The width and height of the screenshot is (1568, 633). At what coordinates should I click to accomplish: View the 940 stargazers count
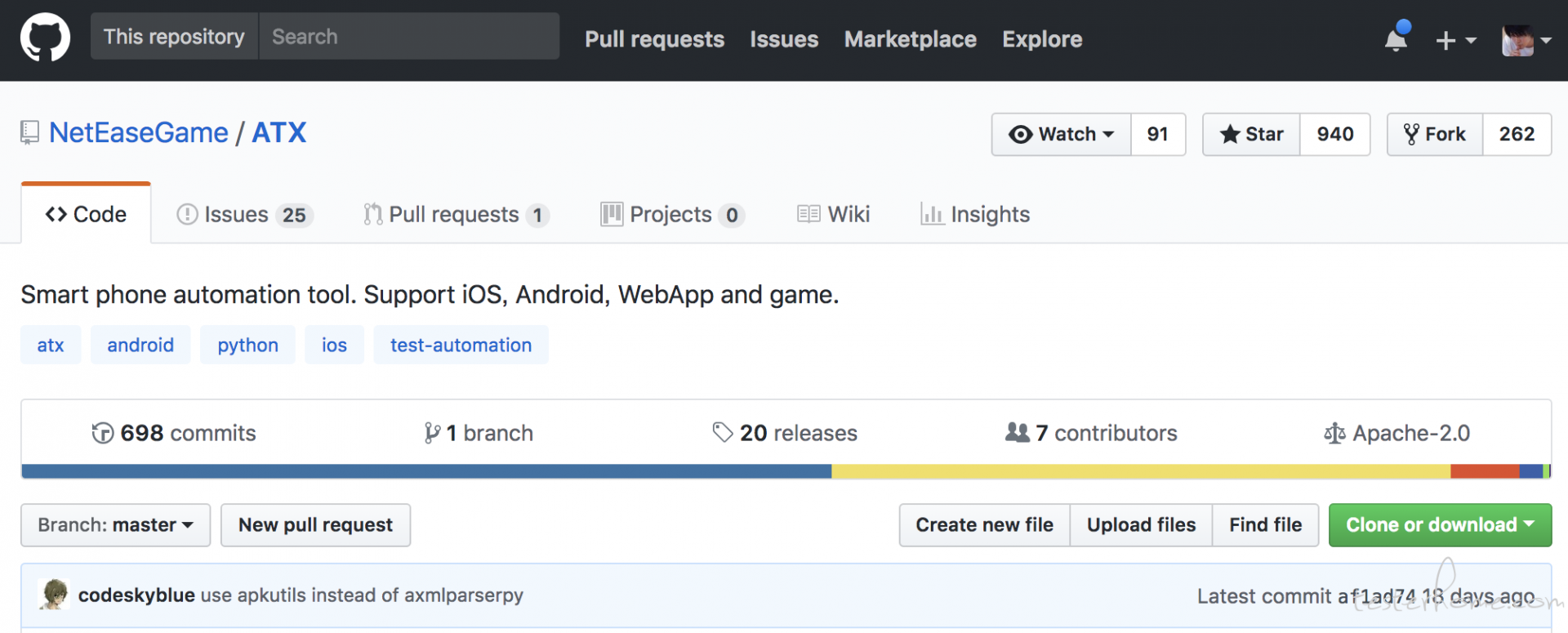click(1335, 134)
